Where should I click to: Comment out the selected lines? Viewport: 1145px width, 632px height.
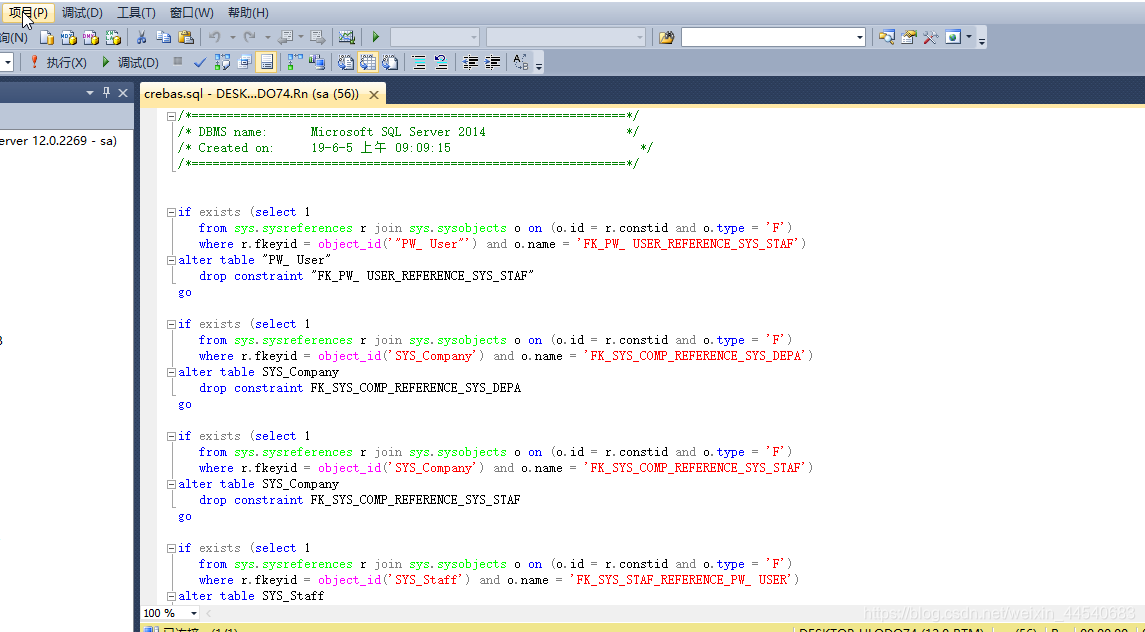[x=419, y=62]
